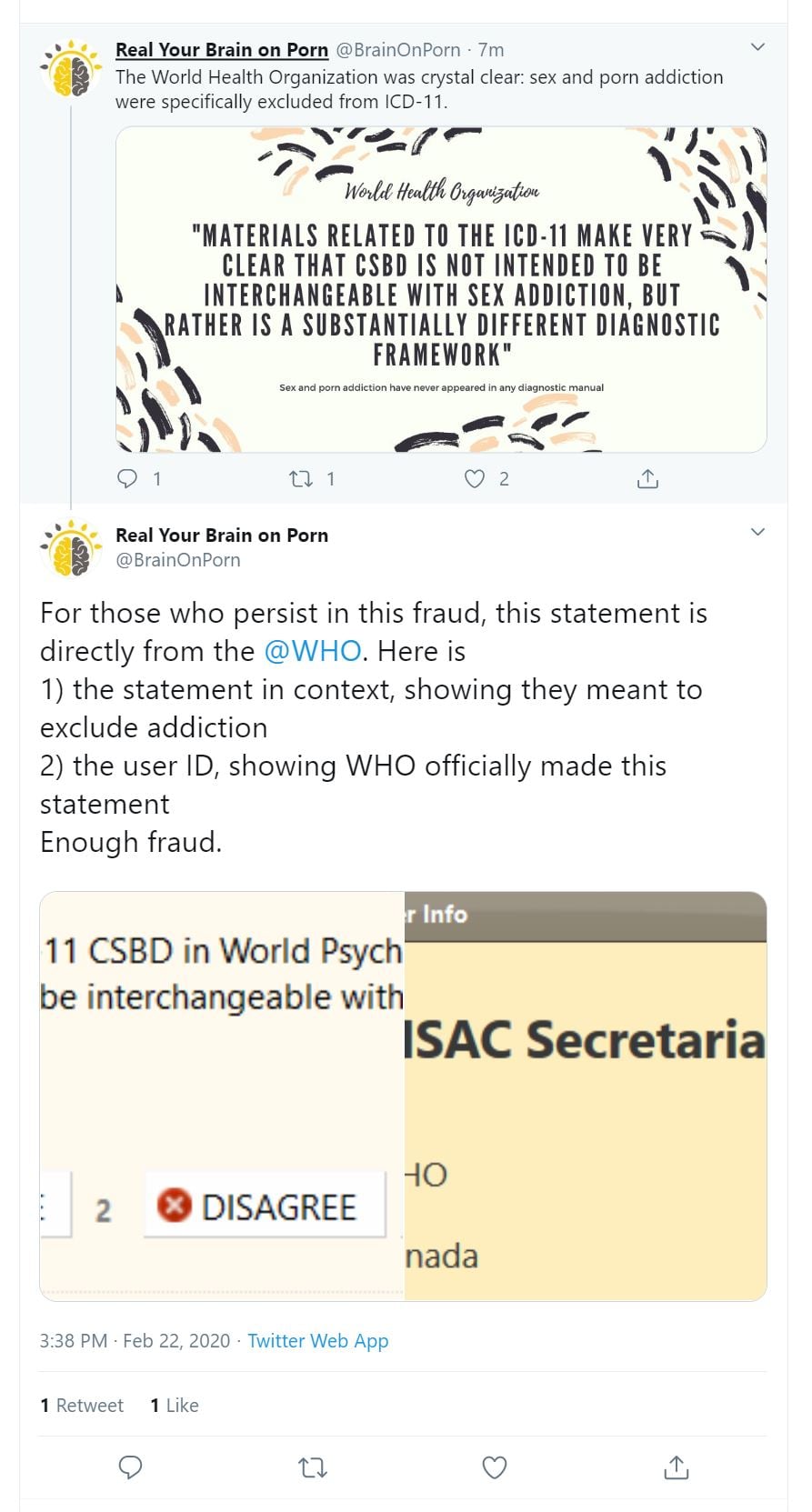Open the @WHO mention link
The height and width of the screenshot is (1512, 812).
pyautogui.click(x=312, y=651)
